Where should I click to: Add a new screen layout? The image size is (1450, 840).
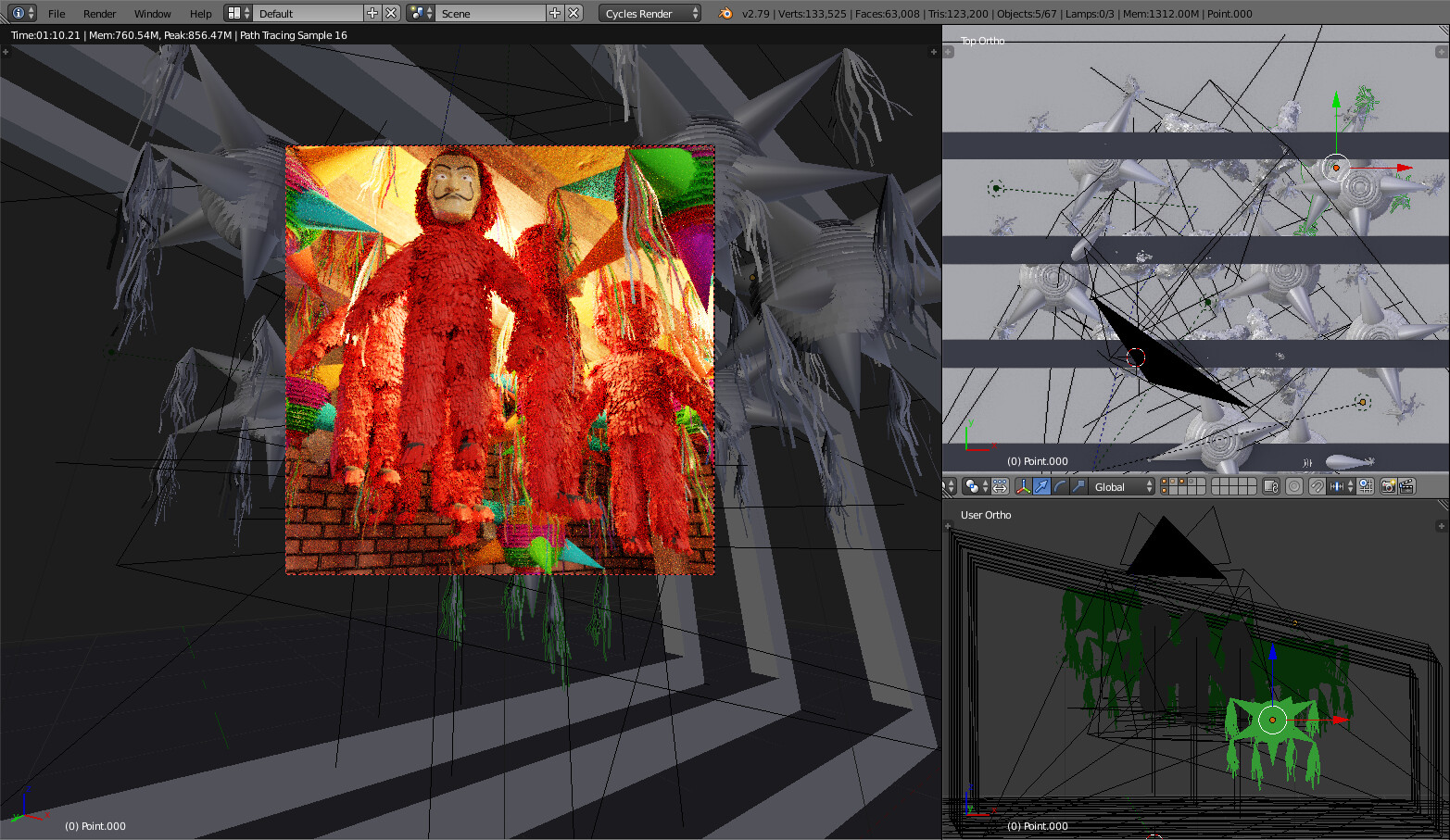tap(372, 13)
